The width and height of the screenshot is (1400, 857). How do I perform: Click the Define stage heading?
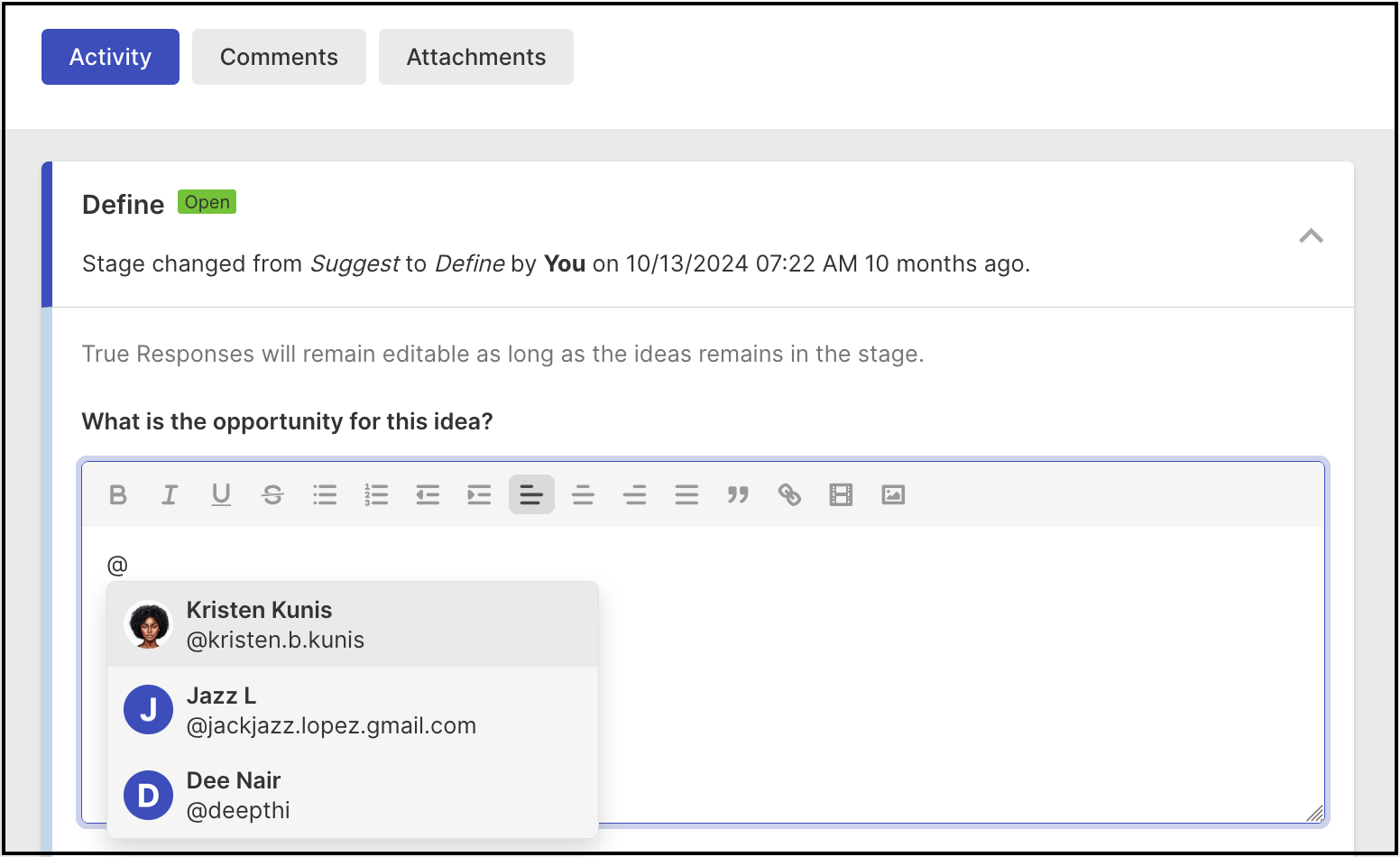point(123,205)
